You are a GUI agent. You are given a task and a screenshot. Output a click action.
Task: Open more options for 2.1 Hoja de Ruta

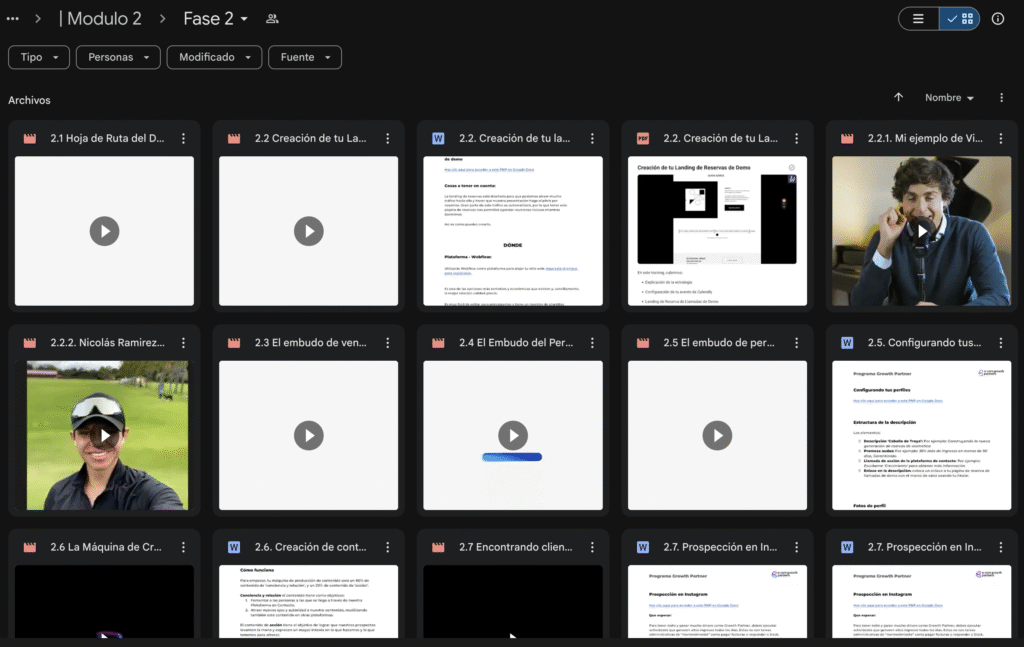tap(183, 139)
